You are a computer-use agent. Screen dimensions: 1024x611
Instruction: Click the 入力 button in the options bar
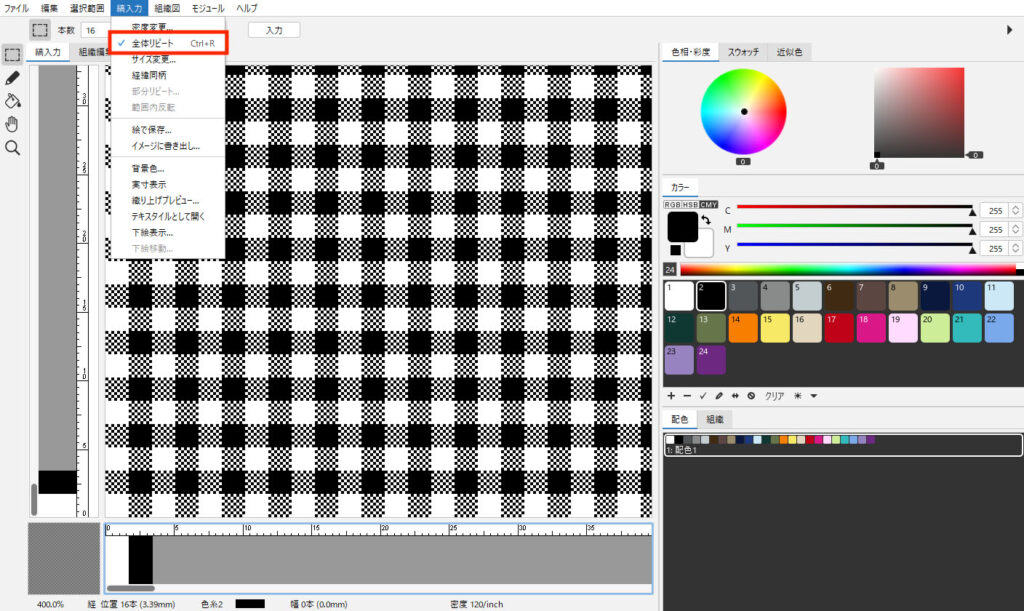click(x=274, y=30)
